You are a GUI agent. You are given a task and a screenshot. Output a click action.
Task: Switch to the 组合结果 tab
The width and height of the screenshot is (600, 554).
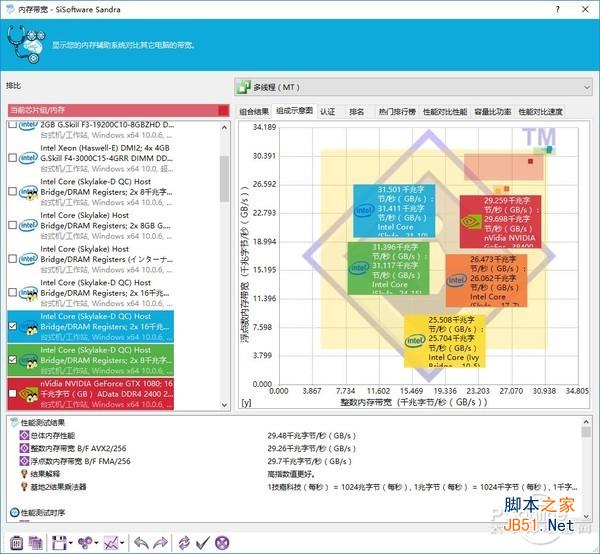click(x=254, y=112)
